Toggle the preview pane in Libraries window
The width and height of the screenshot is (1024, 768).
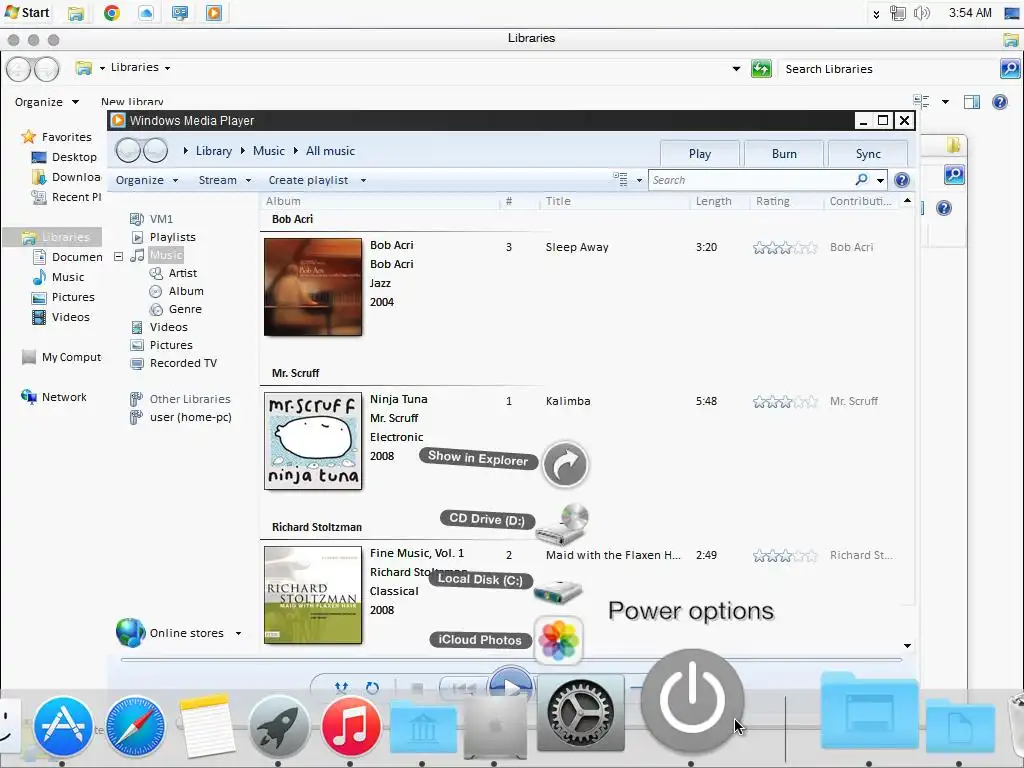[972, 102]
